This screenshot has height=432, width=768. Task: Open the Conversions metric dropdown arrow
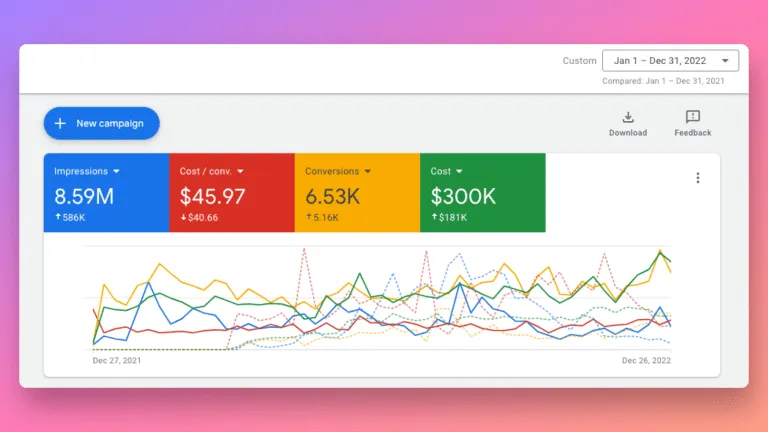coord(368,171)
